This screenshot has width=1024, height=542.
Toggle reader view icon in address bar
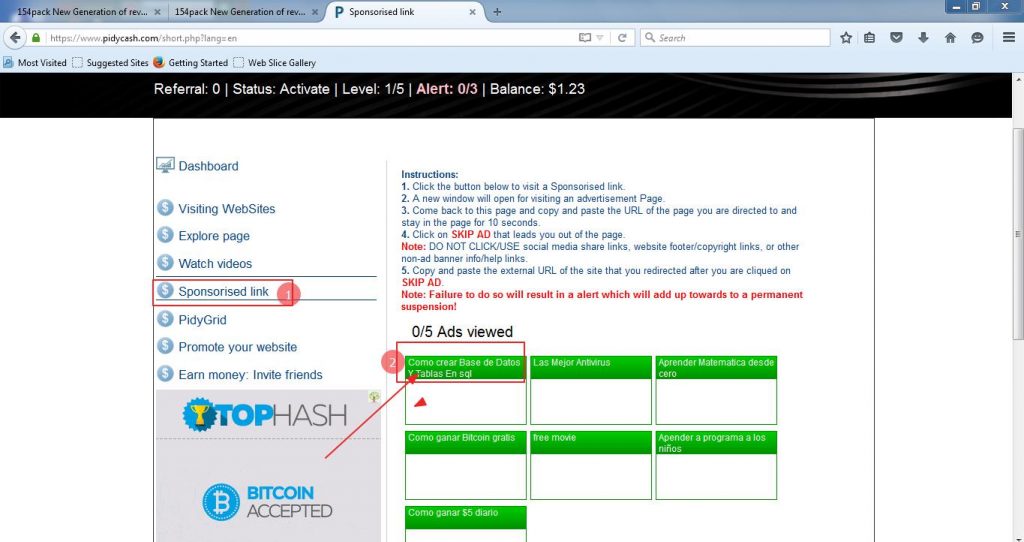585,38
